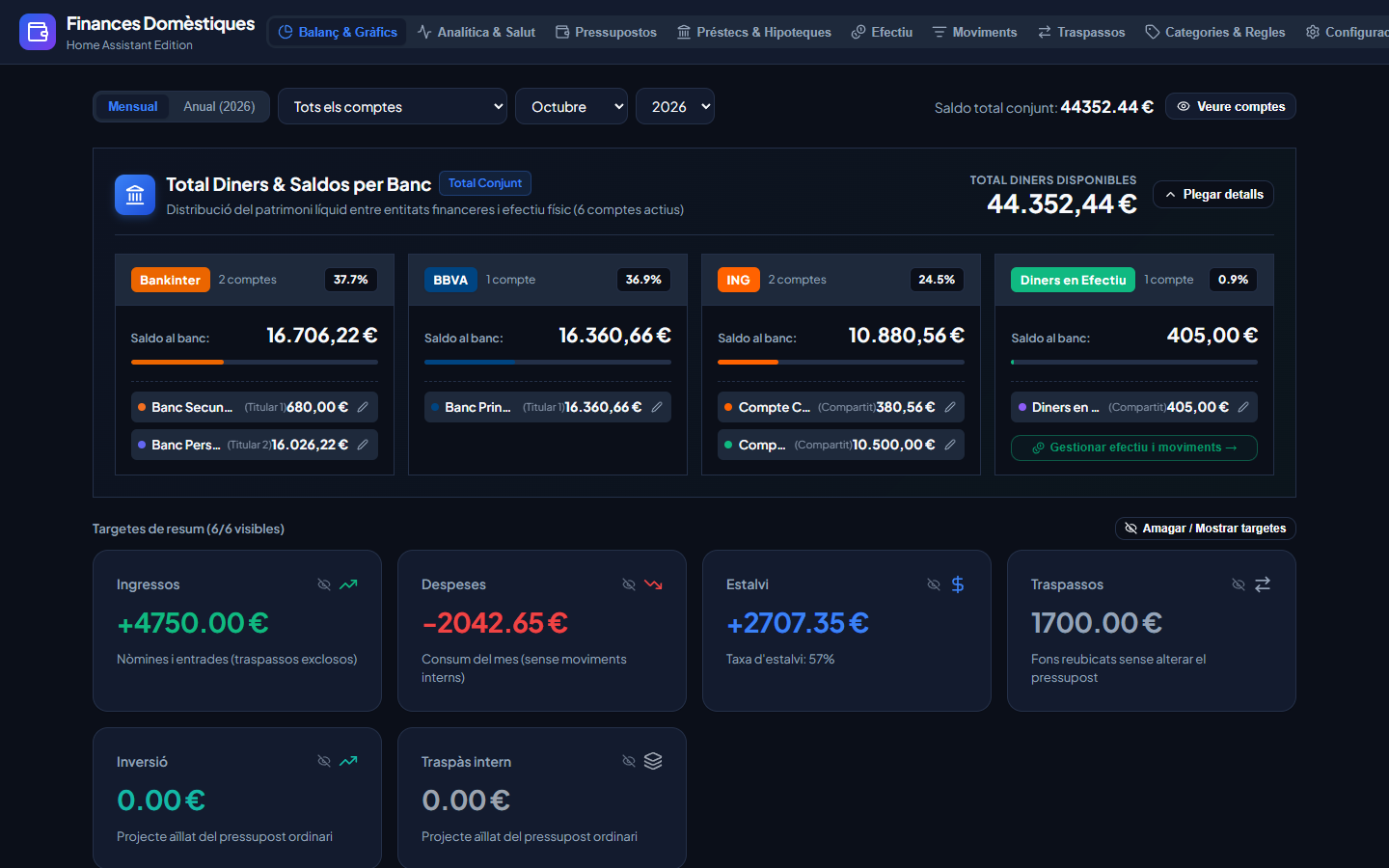
Task: Click the bank building icon next to Total Diners
Action: tap(135, 195)
